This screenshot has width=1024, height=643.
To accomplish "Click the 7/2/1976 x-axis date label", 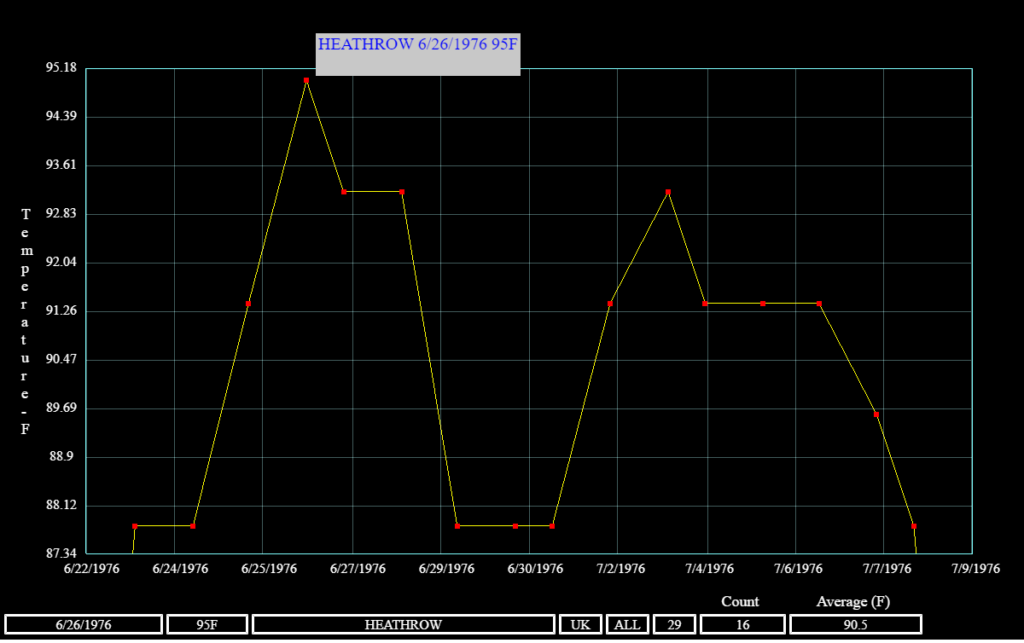I will [621, 569].
